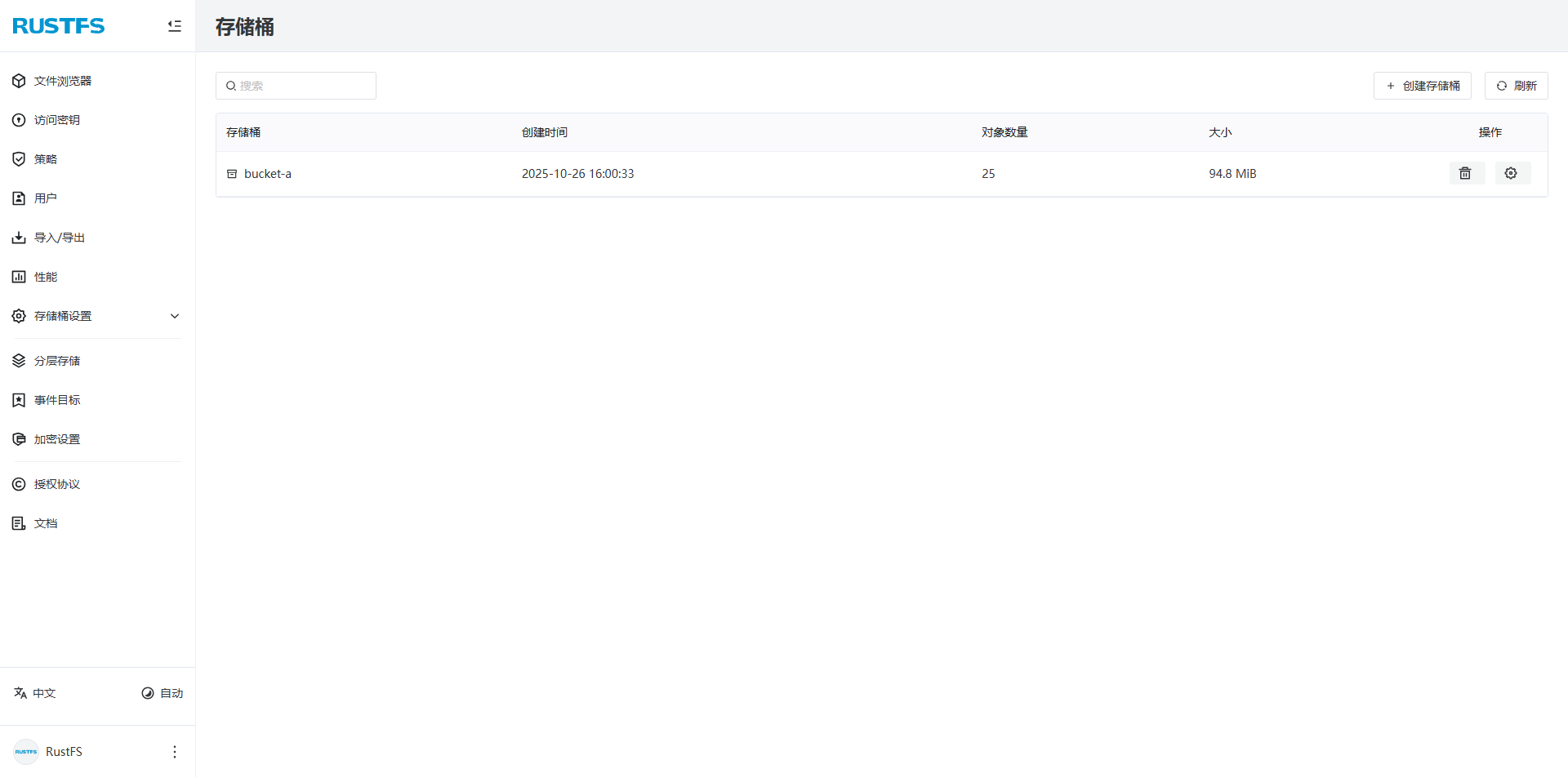Open RustFS user three-dot menu
This screenshot has width=1568, height=778.
click(174, 752)
